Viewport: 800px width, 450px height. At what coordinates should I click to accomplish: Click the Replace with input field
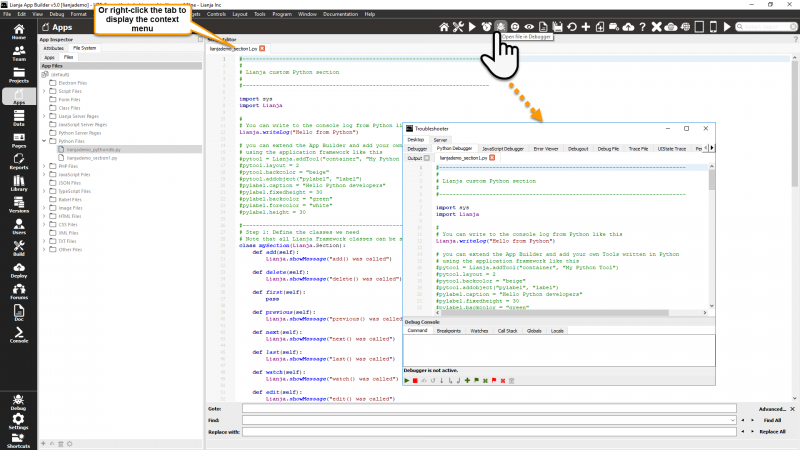click(489, 432)
